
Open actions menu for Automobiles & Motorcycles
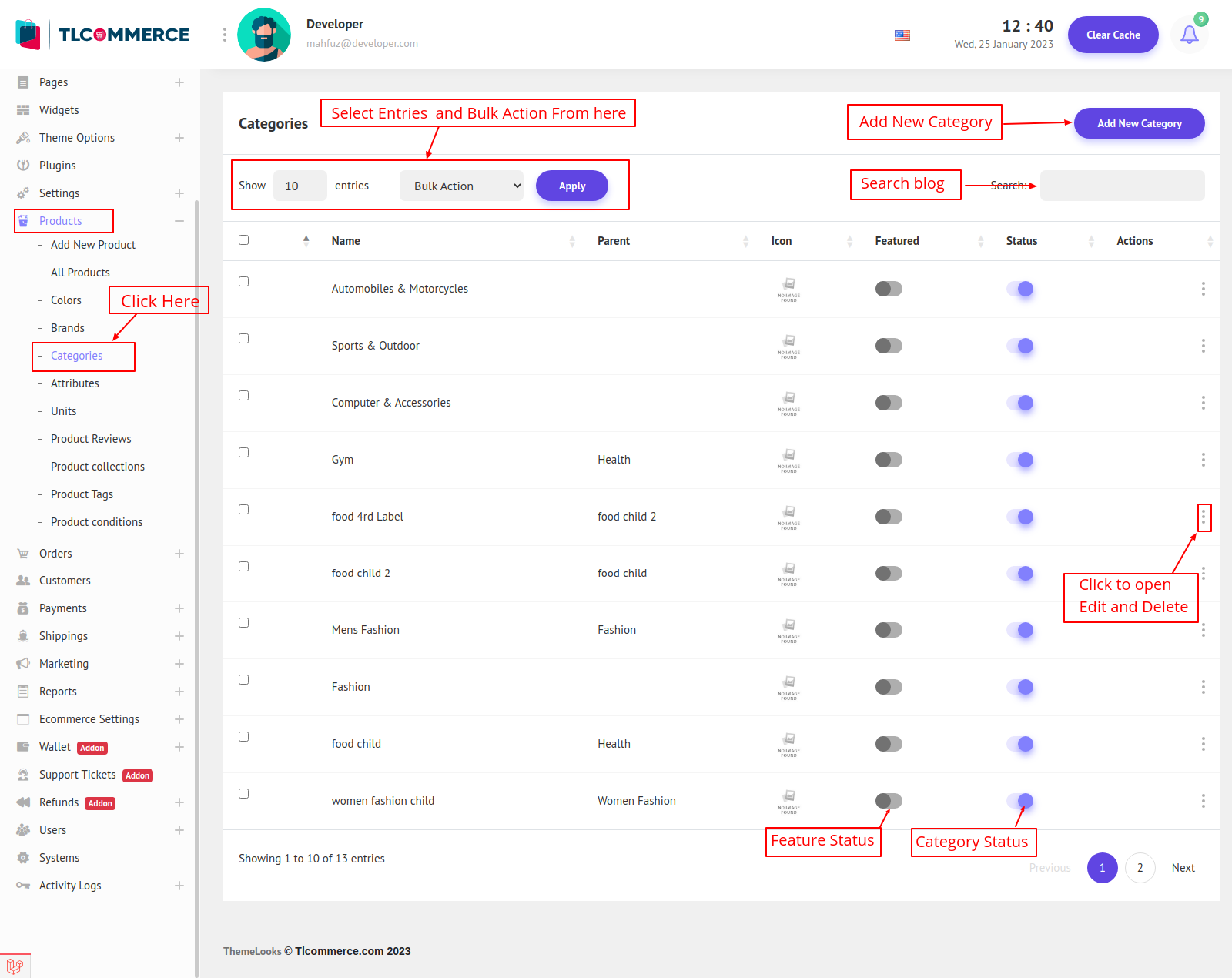pos(1203,289)
